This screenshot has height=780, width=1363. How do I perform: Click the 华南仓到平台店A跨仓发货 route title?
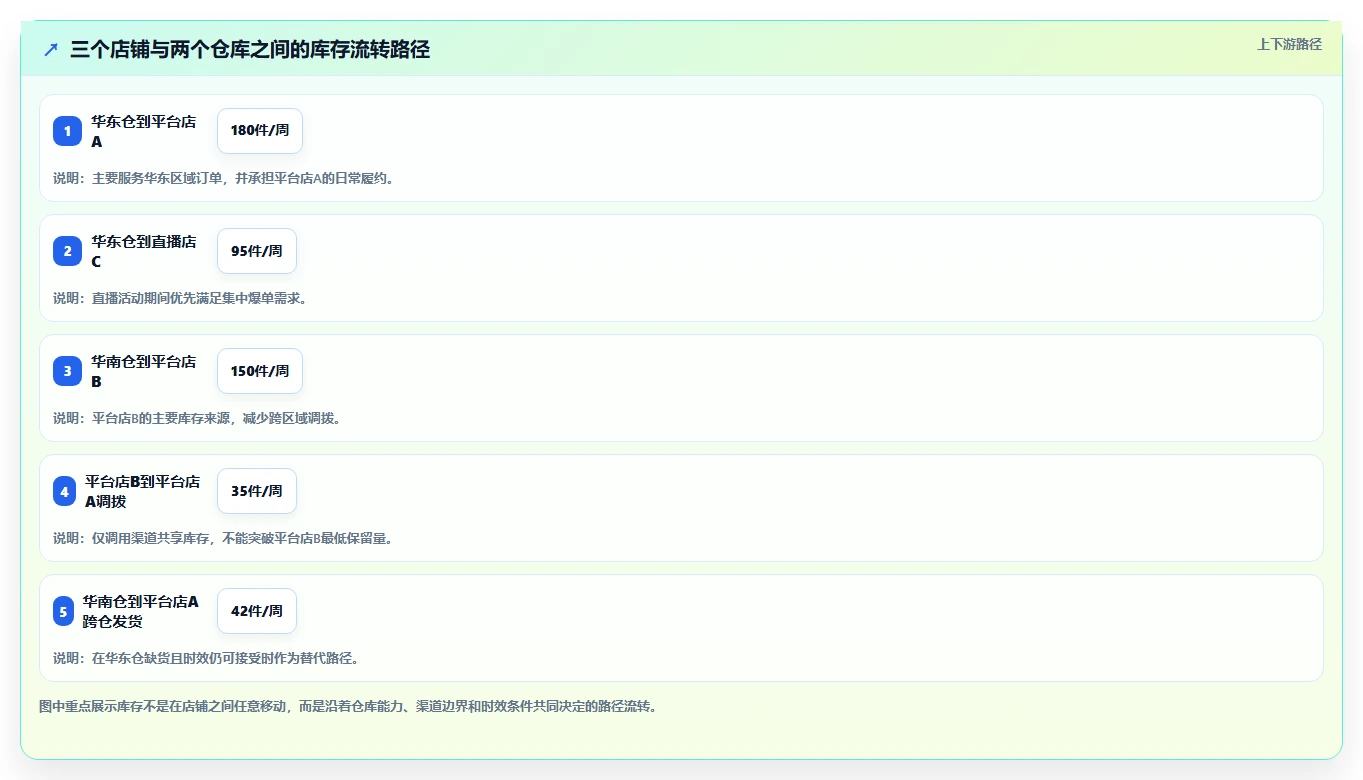141,611
